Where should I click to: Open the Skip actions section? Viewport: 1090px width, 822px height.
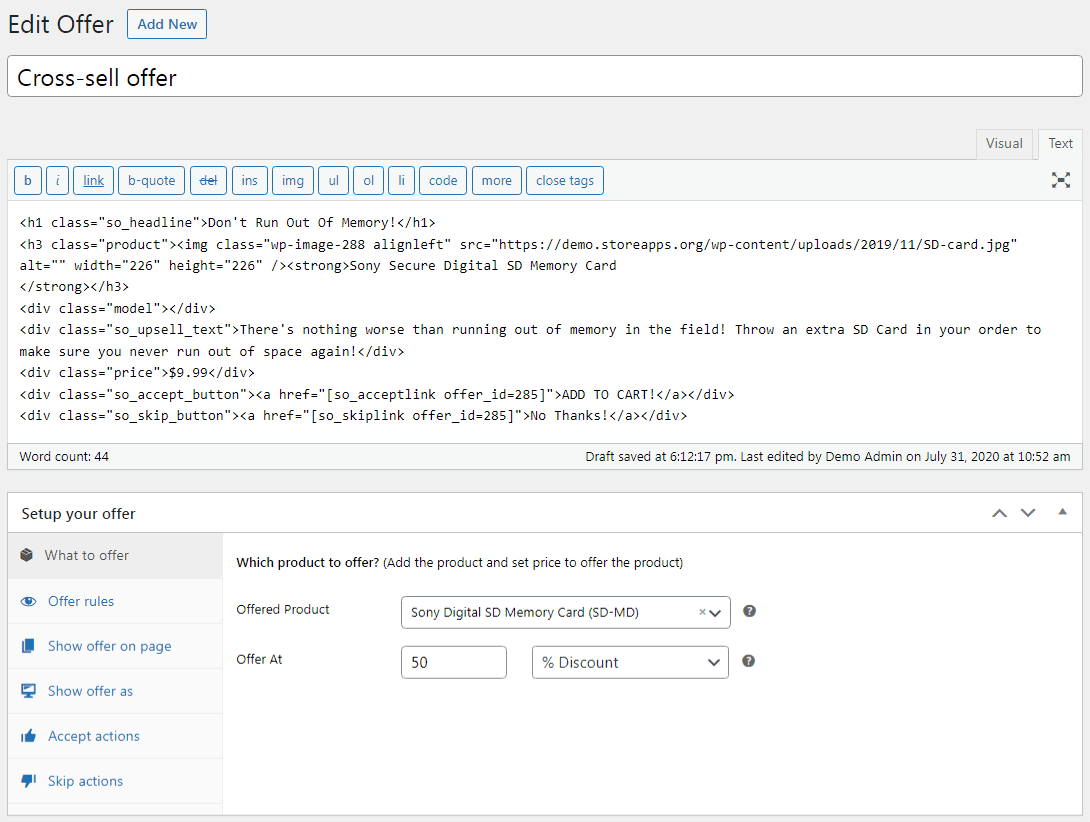(115, 782)
